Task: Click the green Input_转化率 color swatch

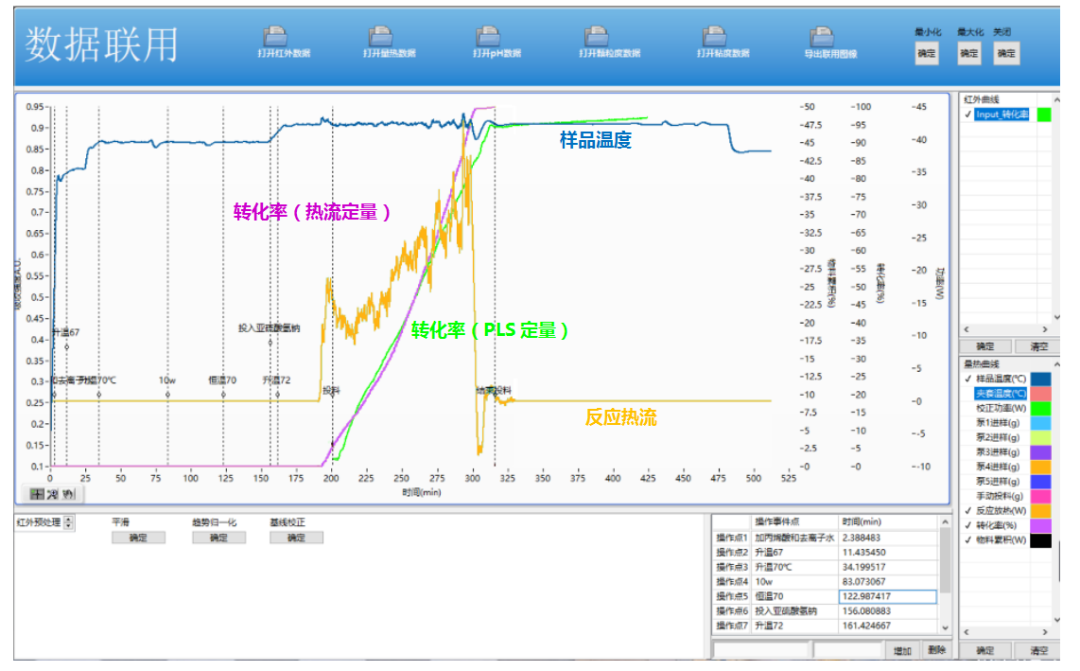Action: 1044,115
